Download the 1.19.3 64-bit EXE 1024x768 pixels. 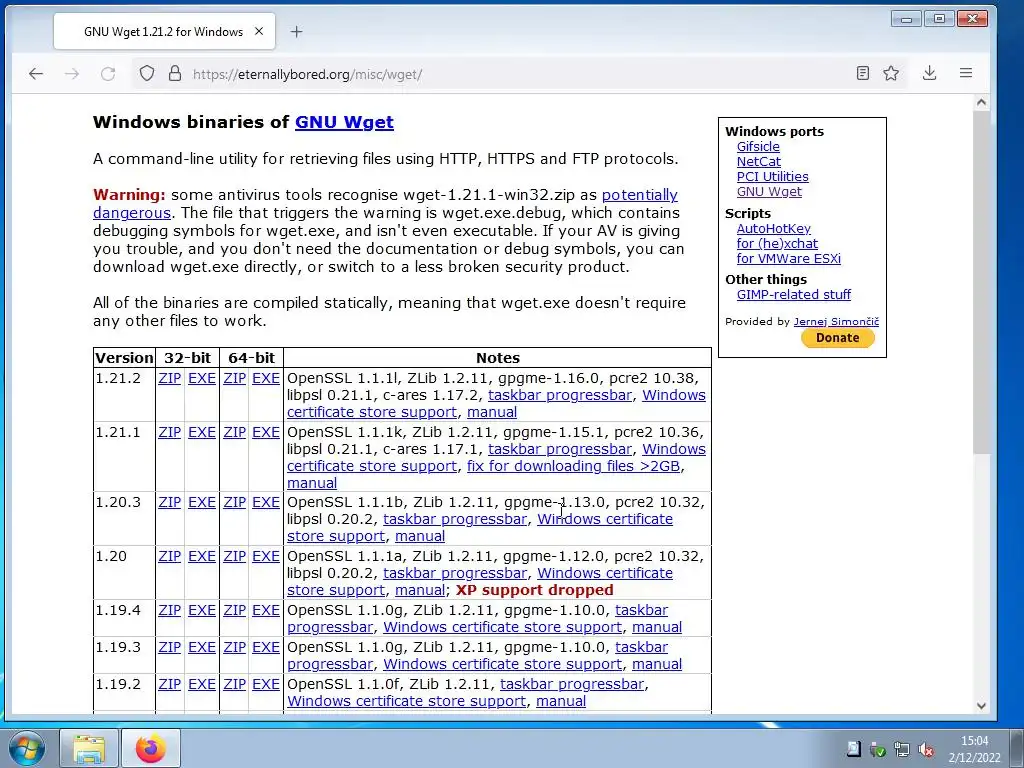[x=266, y=647]
